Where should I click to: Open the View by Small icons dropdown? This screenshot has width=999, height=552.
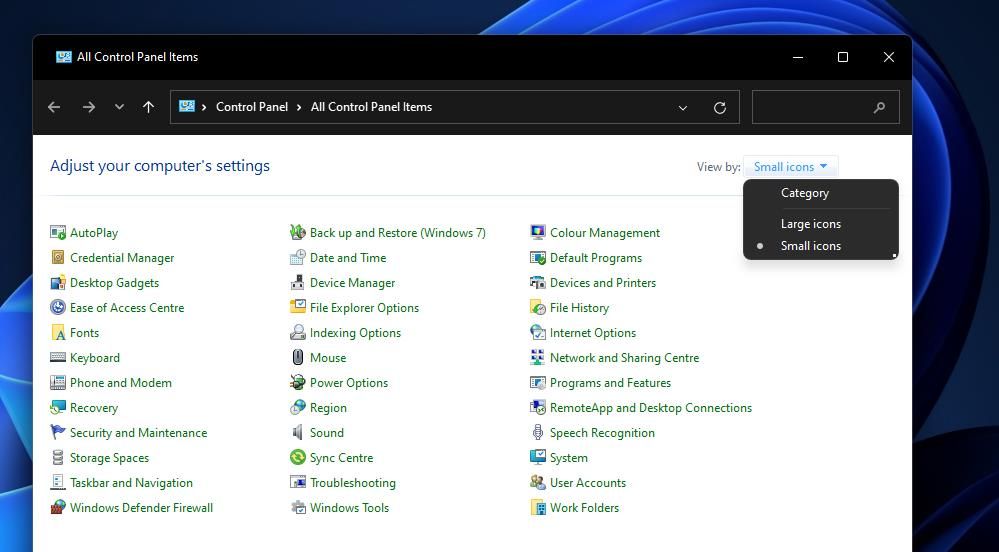791,167
